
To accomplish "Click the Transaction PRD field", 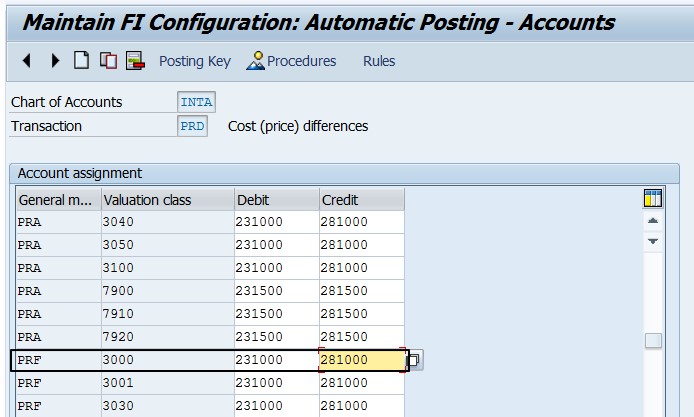I will (192, 126).
